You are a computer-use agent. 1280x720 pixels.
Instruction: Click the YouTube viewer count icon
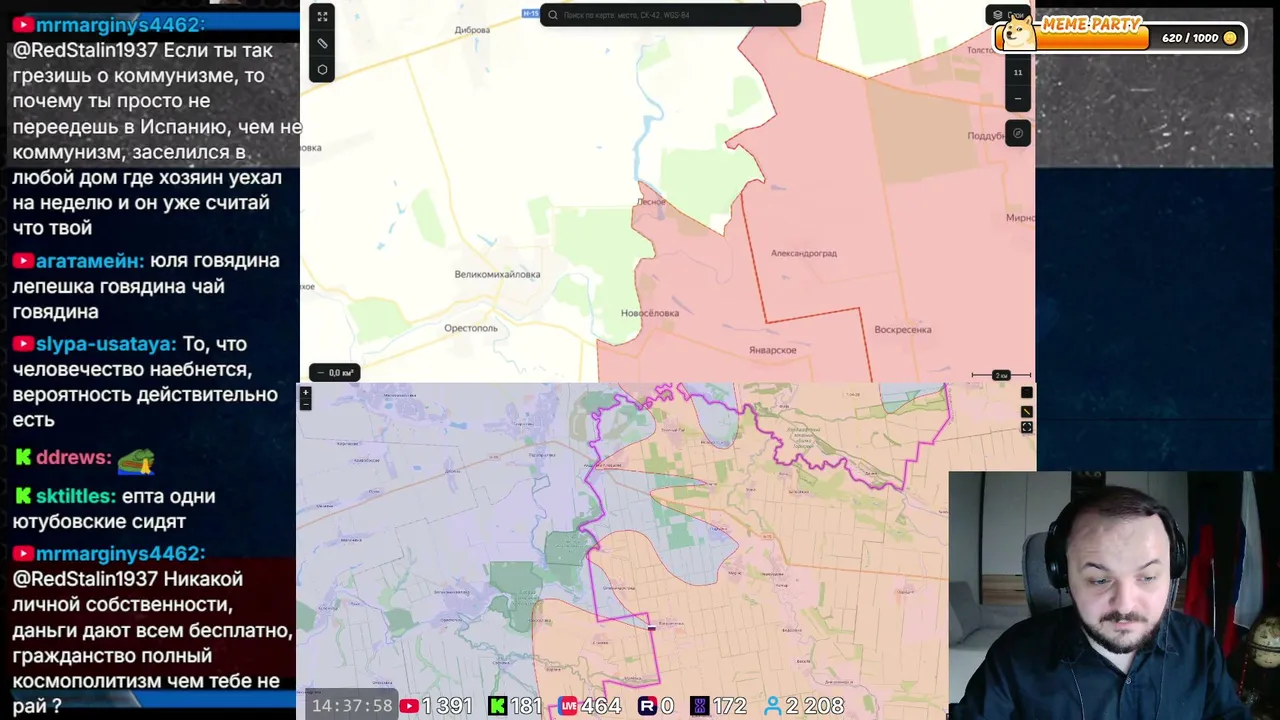tap(409, 706)
